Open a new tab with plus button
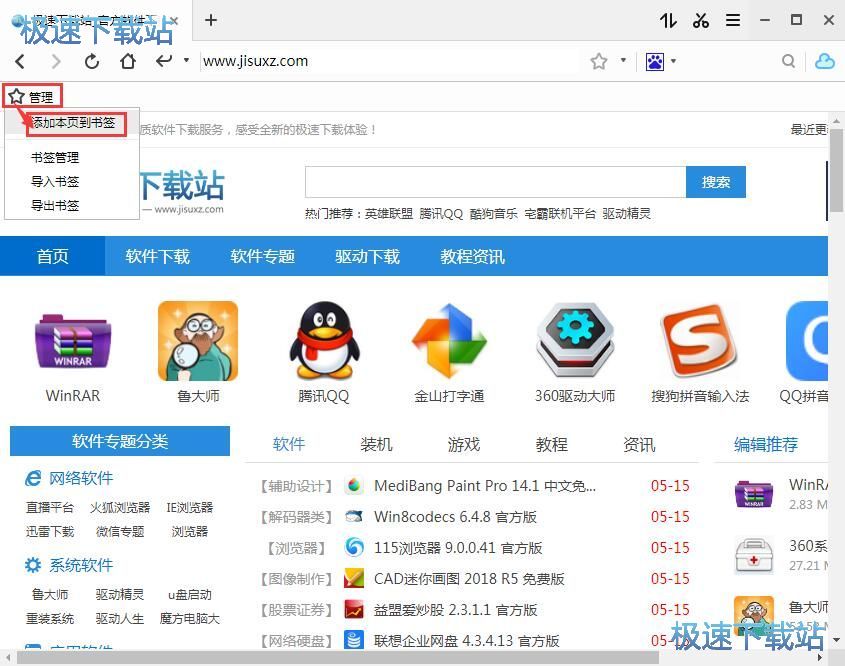The width and height of the screenshot is (845, 666). 211,20
